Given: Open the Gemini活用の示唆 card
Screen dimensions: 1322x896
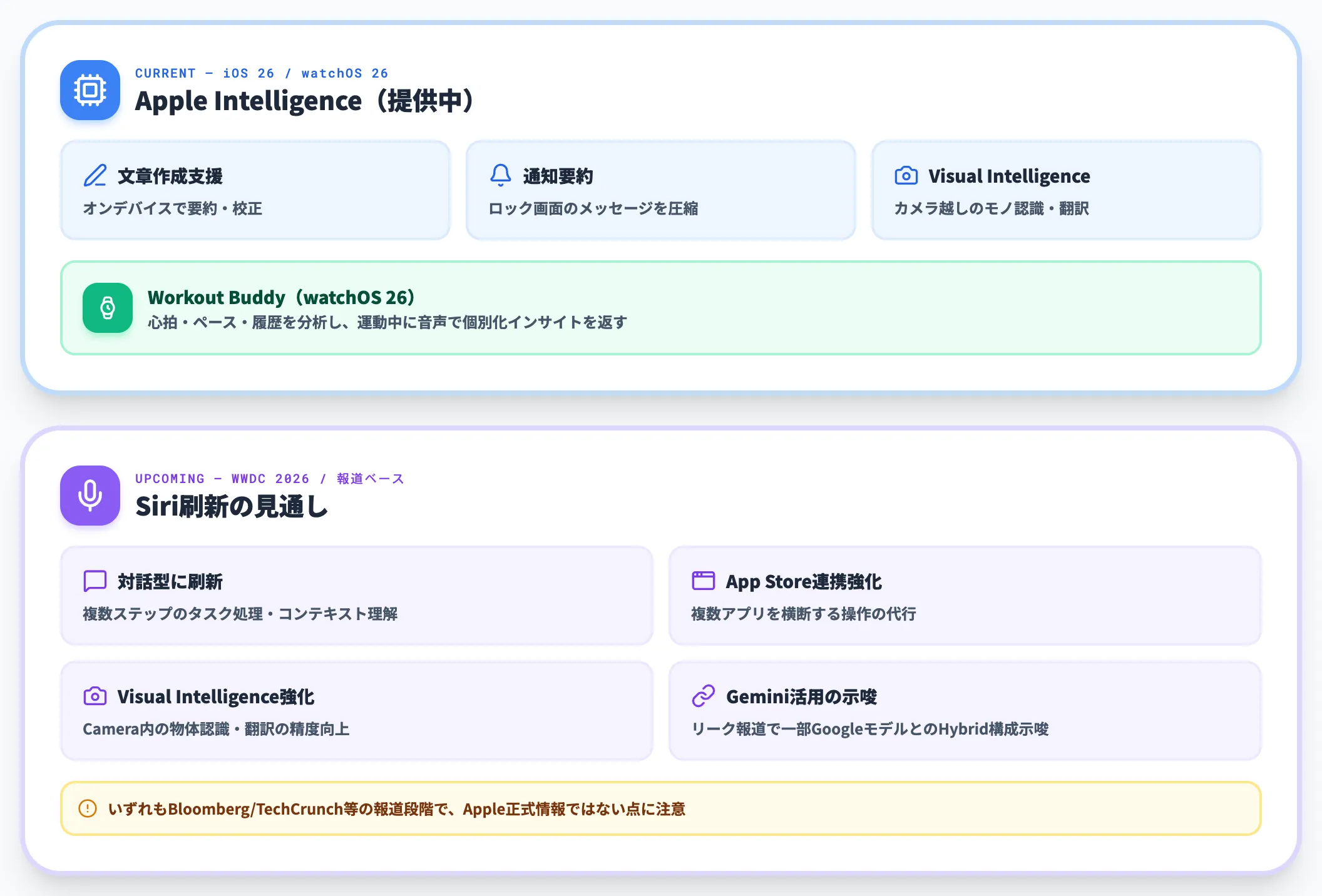Looking at the screenshot, I should (965, 711).
